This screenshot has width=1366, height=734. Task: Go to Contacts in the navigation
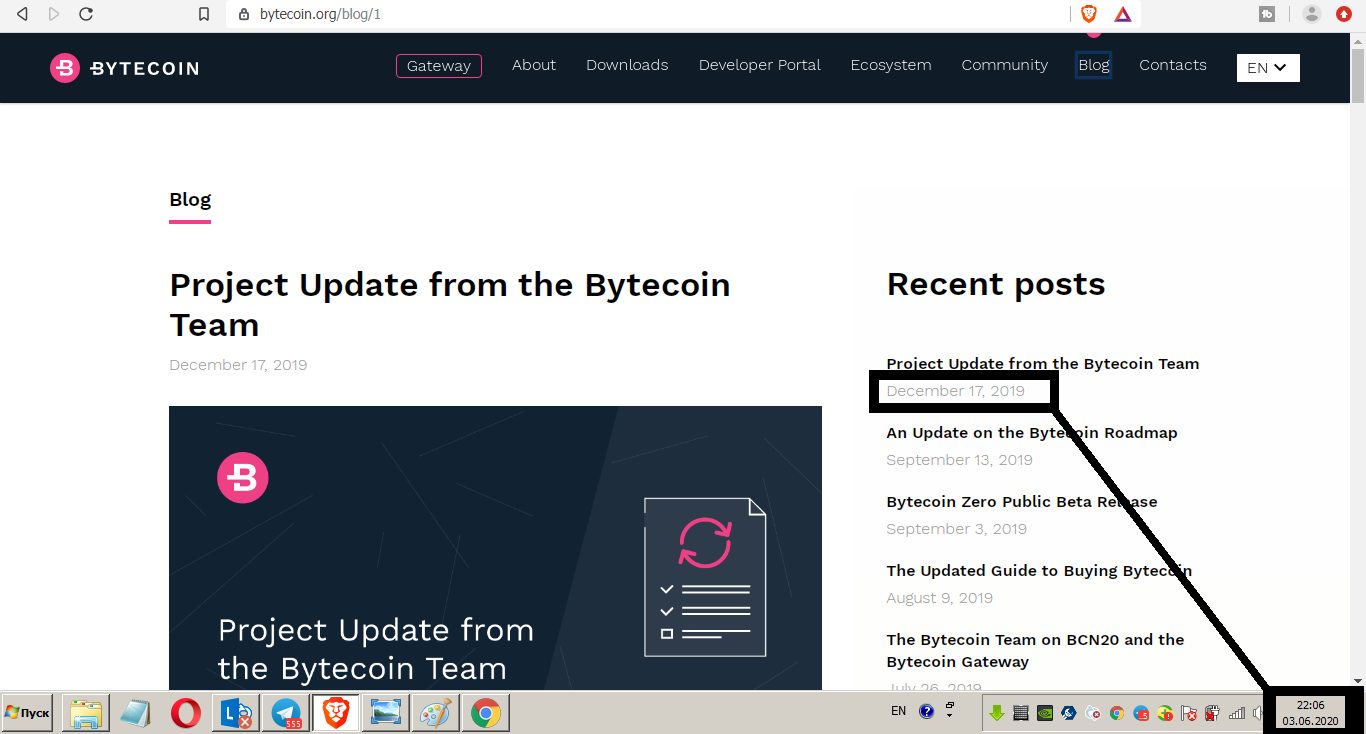(x=1173, y=65)
